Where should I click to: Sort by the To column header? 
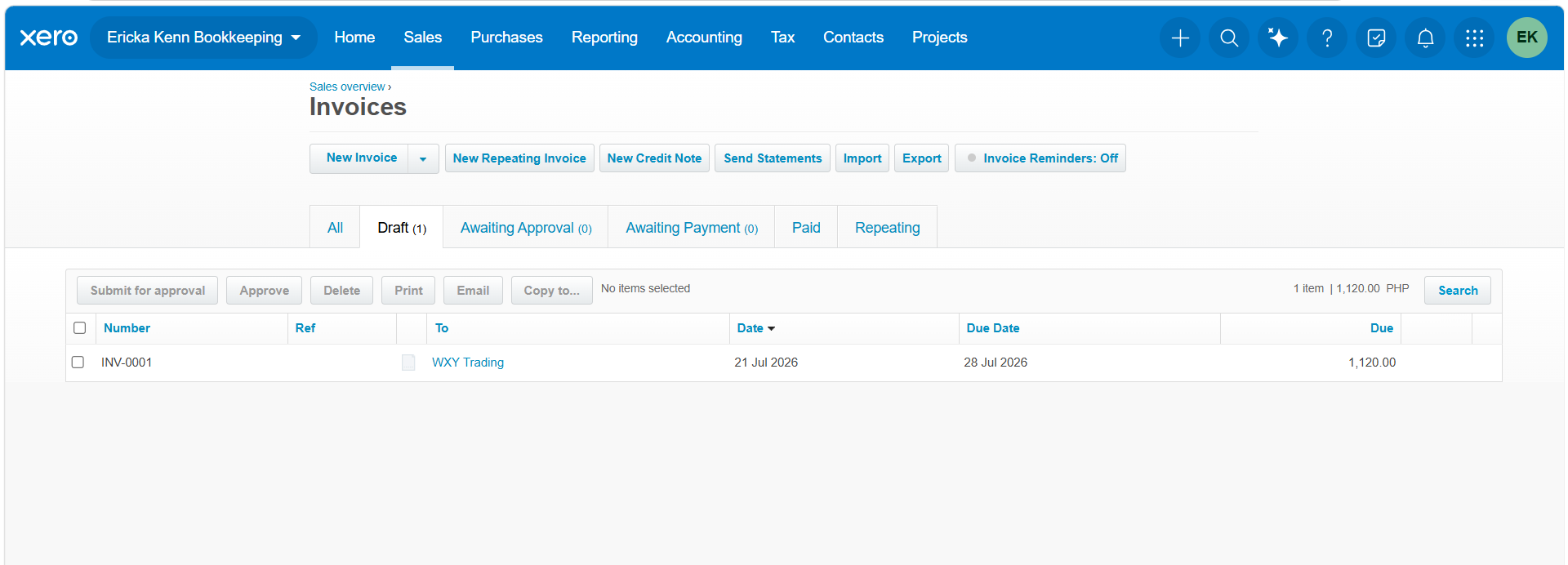(x=442, y=328)
